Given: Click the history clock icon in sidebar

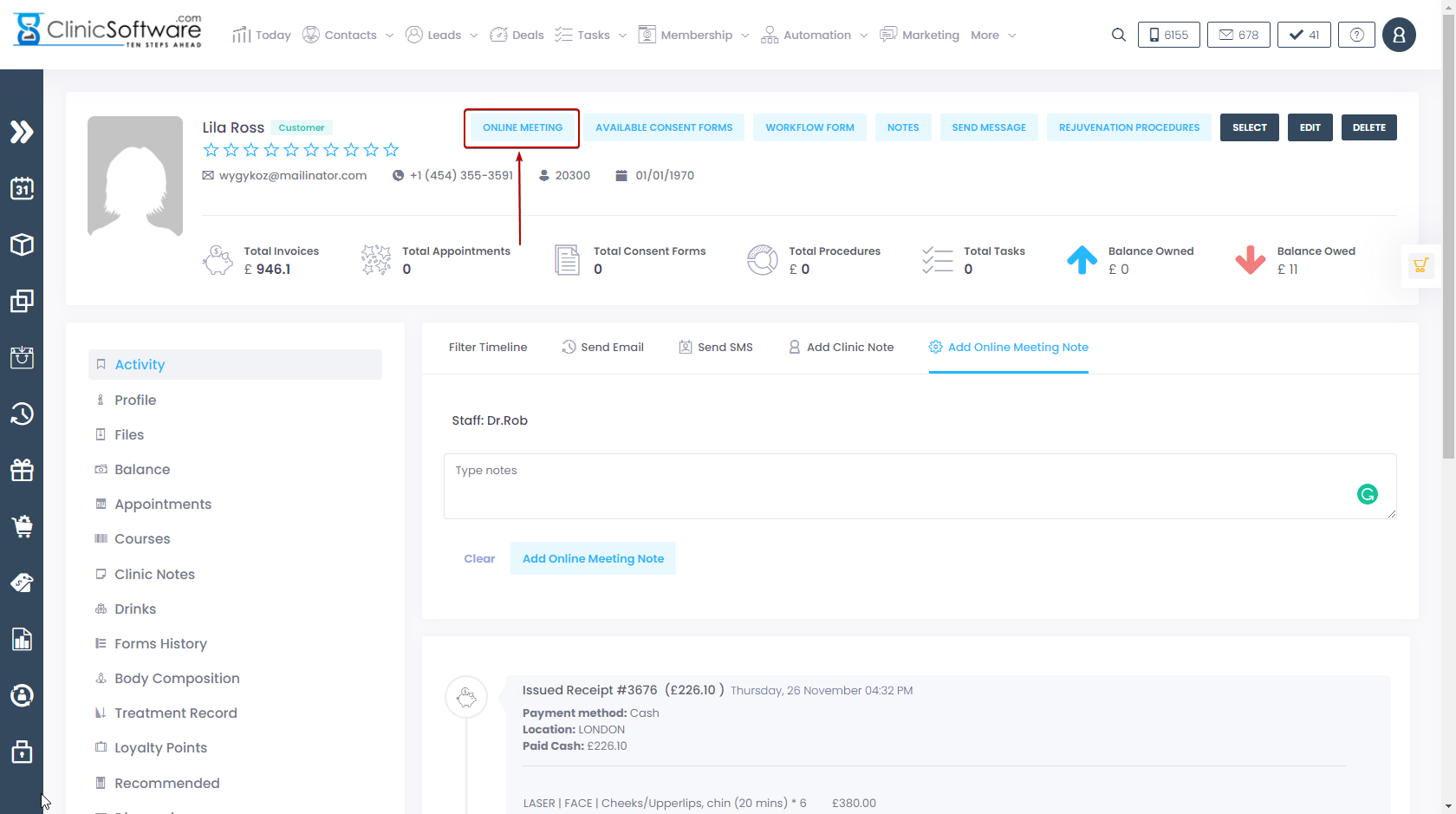Looking at the screenshot, I should click(22, 414).
